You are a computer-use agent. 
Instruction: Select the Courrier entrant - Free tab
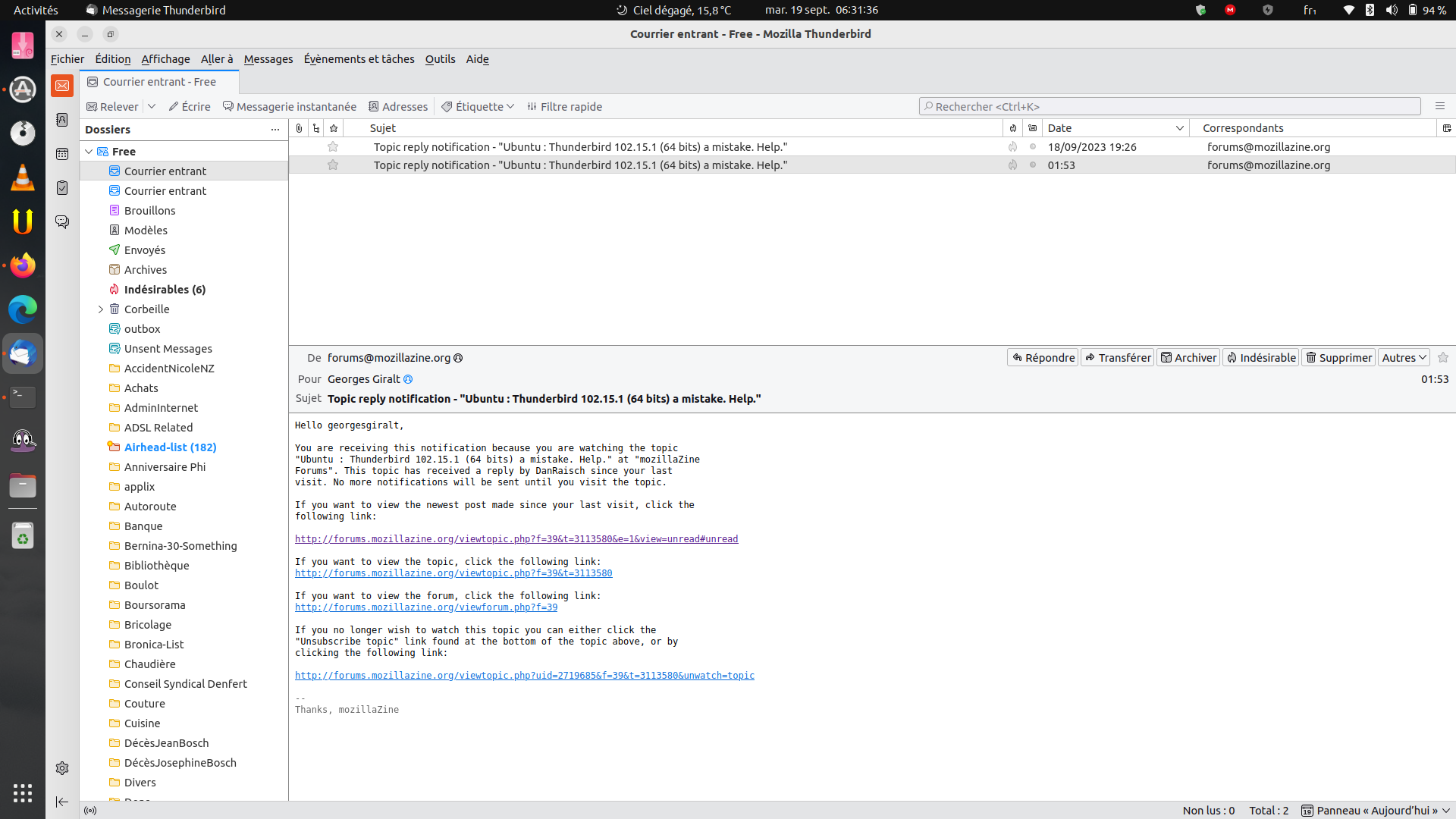[x=159, y=82]
